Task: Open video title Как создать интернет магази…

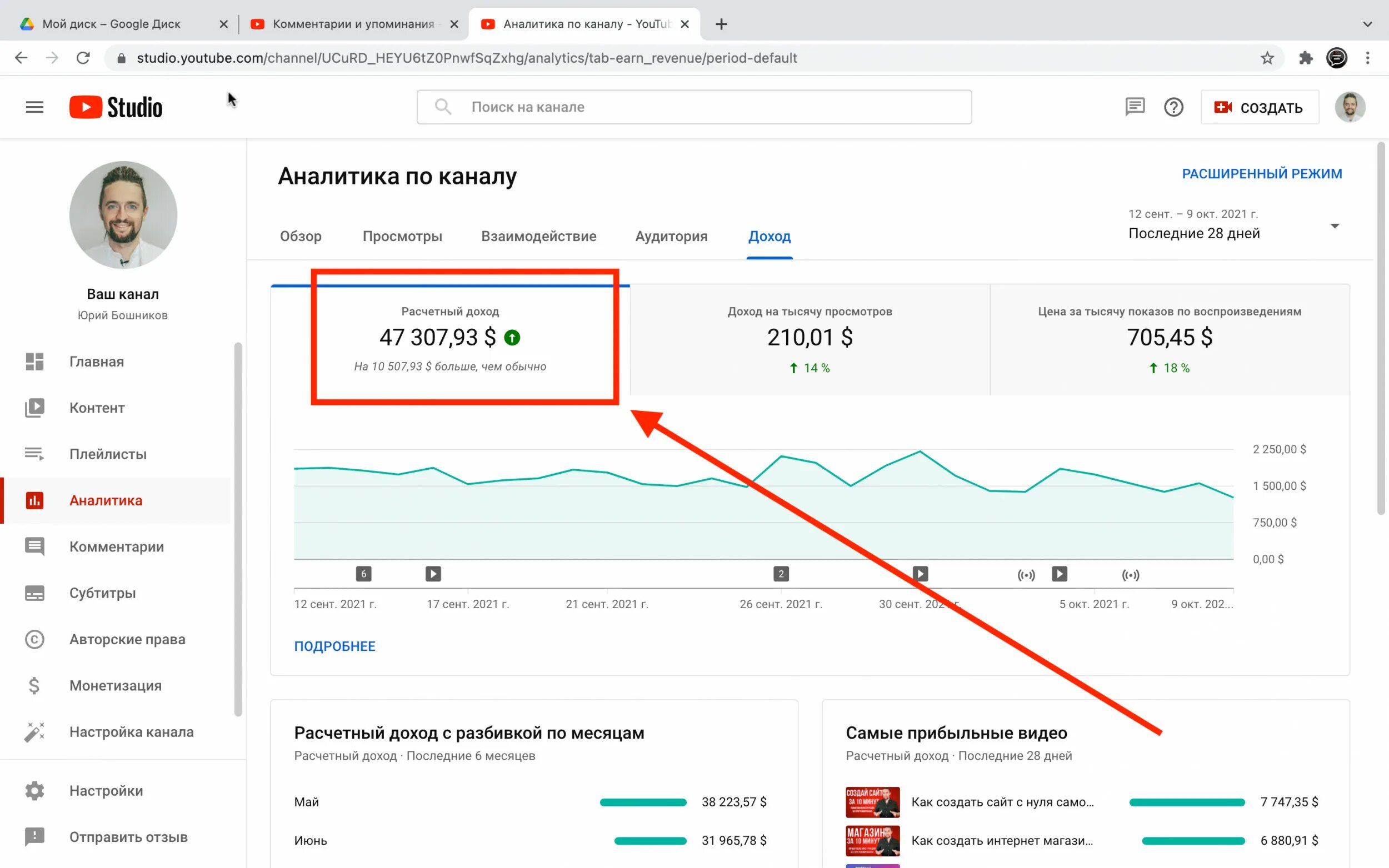Action: [x=1002, y=840]
